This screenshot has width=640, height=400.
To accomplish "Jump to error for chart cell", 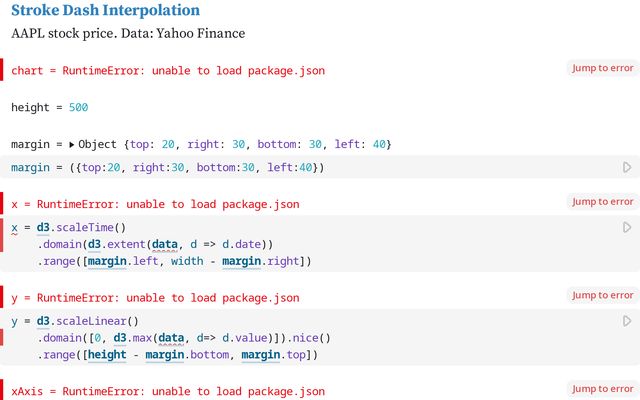I will [x=602, y=68].
